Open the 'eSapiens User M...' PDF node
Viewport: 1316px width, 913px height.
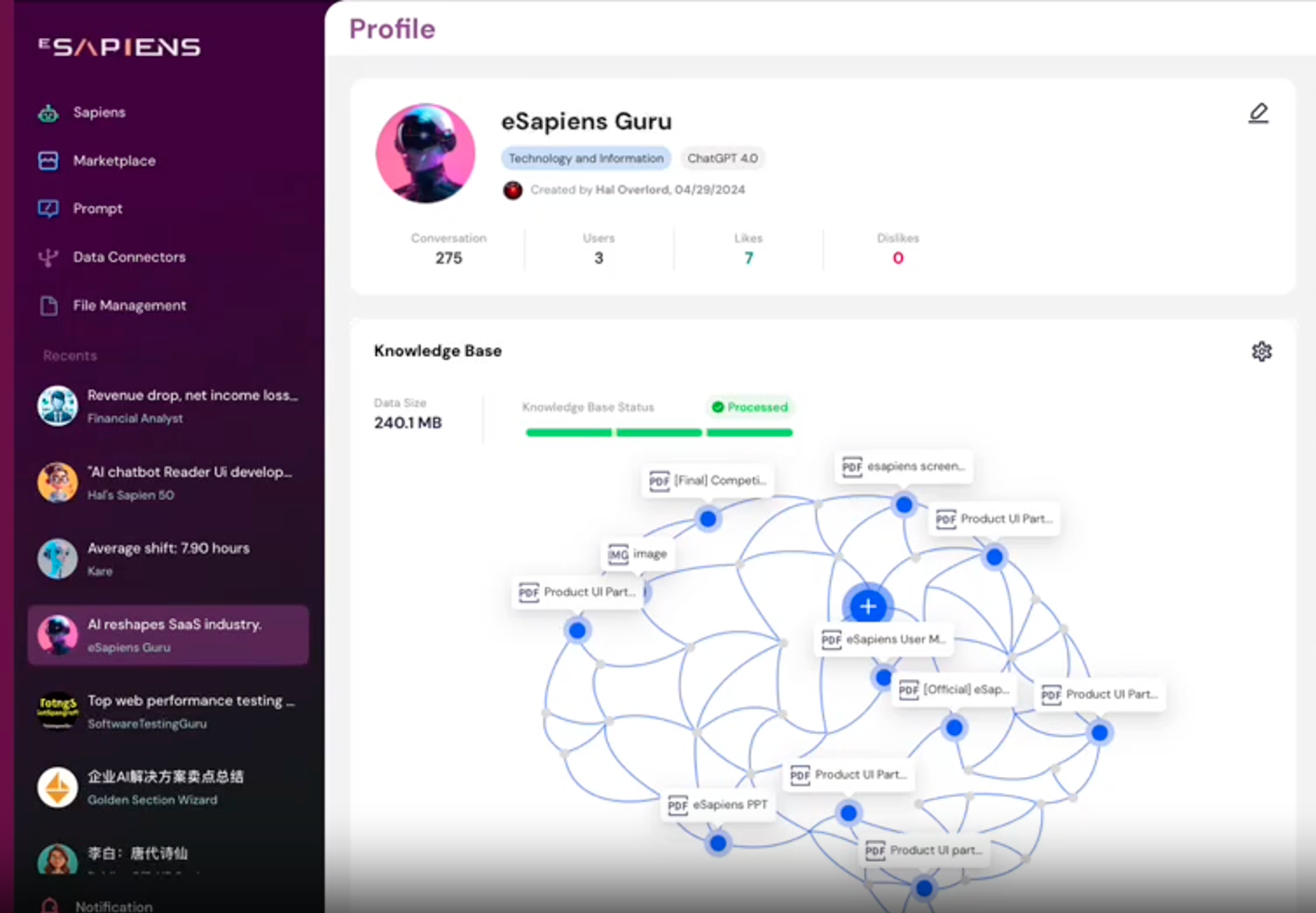coord(884,640)
